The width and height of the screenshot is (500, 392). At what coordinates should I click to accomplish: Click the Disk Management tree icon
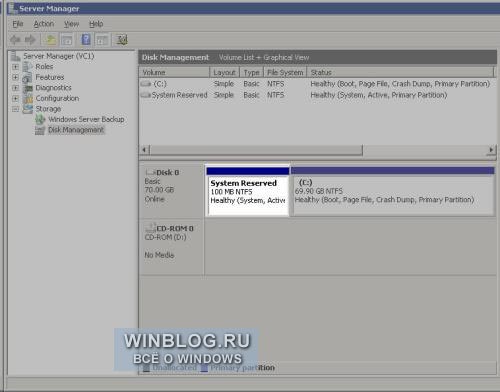[40, 130]
